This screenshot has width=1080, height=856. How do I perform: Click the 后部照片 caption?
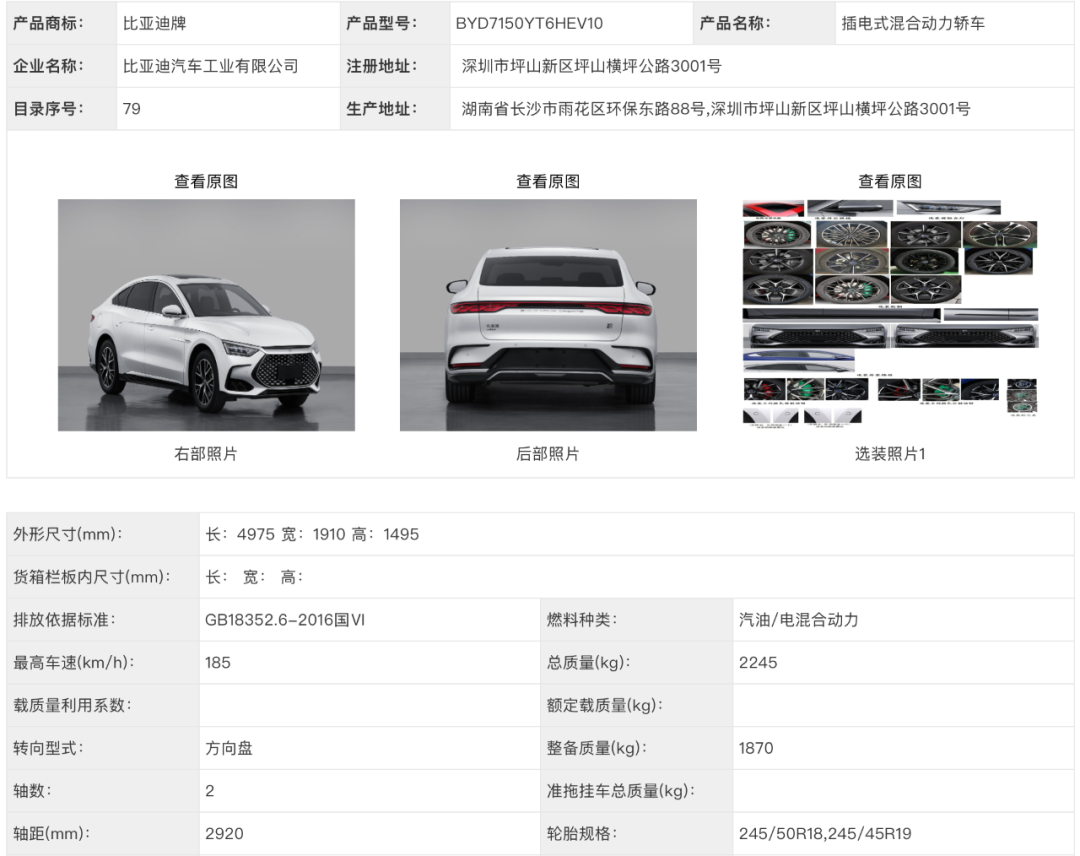pyautogui.click(x=548, y=454)
